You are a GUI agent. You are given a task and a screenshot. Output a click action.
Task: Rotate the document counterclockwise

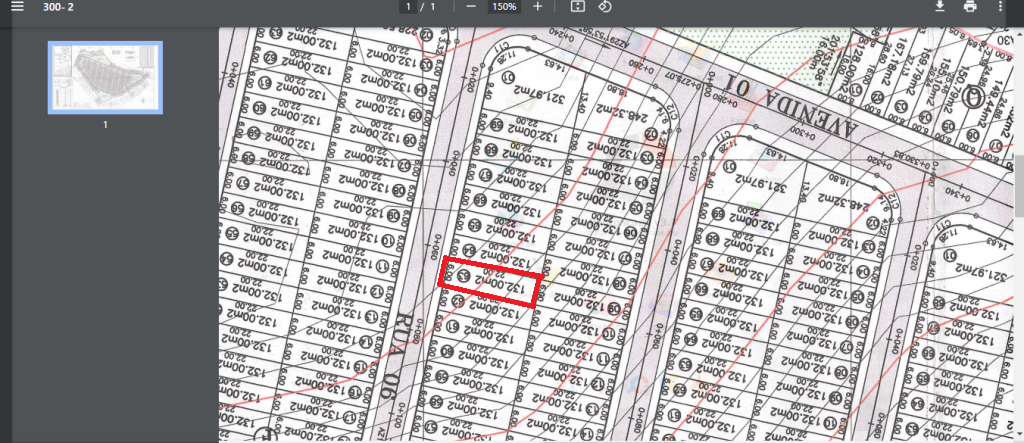(604, 7)
